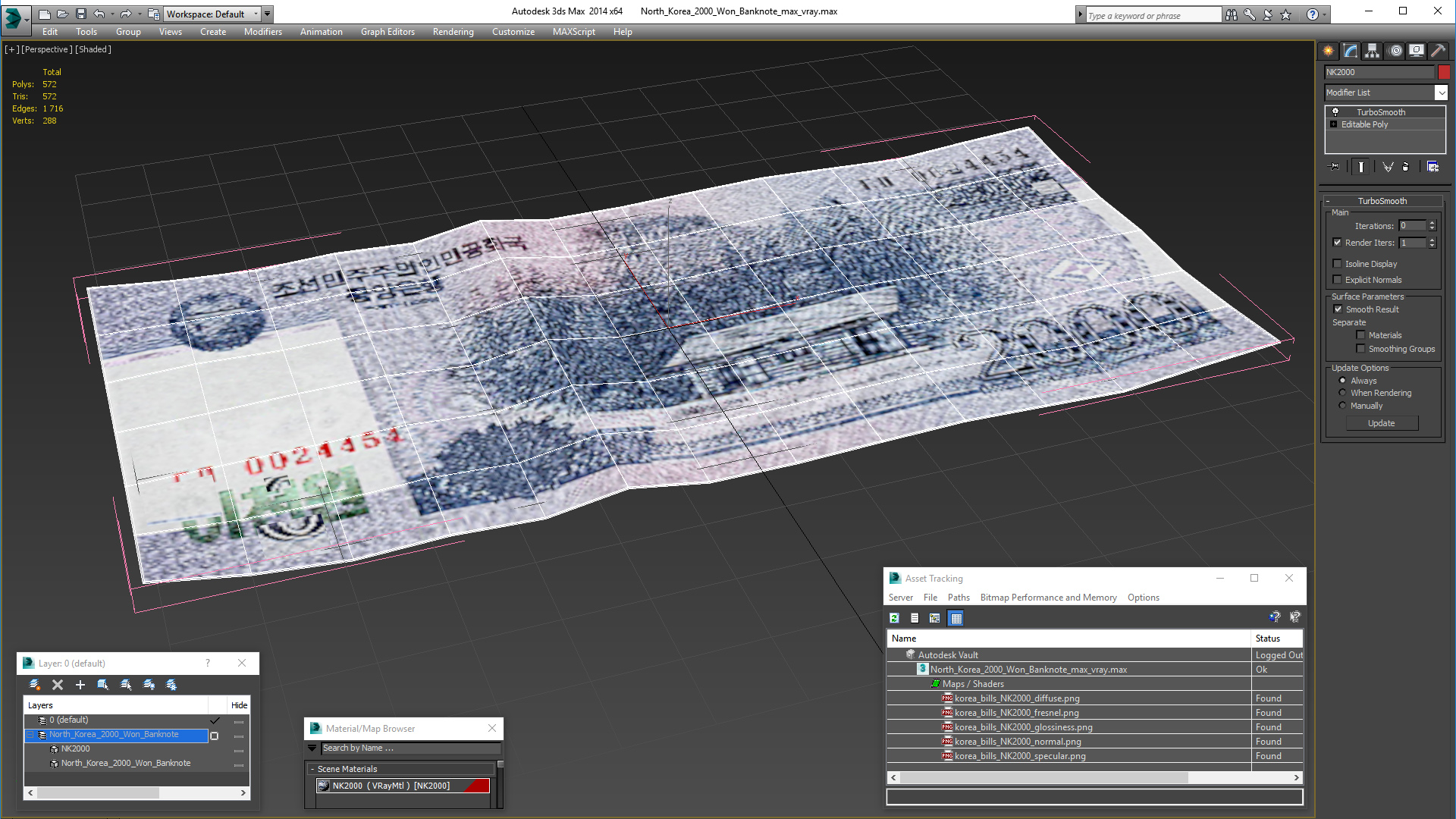Click the binoculars search icon in title bar

[x=1232, y=14]
